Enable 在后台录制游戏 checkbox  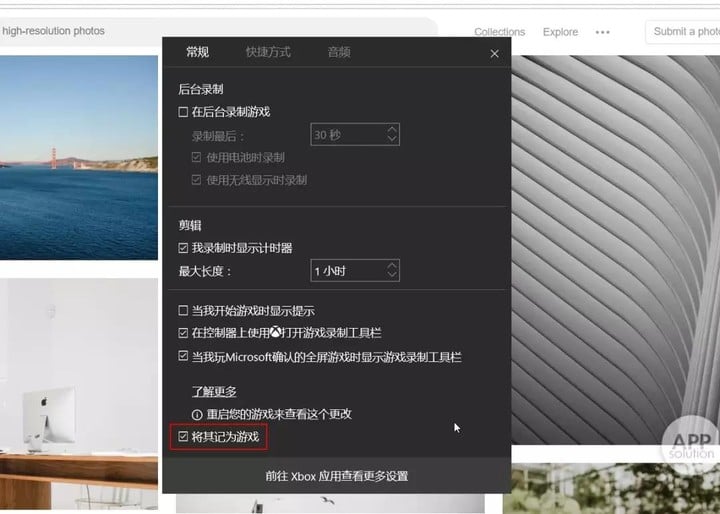click(183, 112)
